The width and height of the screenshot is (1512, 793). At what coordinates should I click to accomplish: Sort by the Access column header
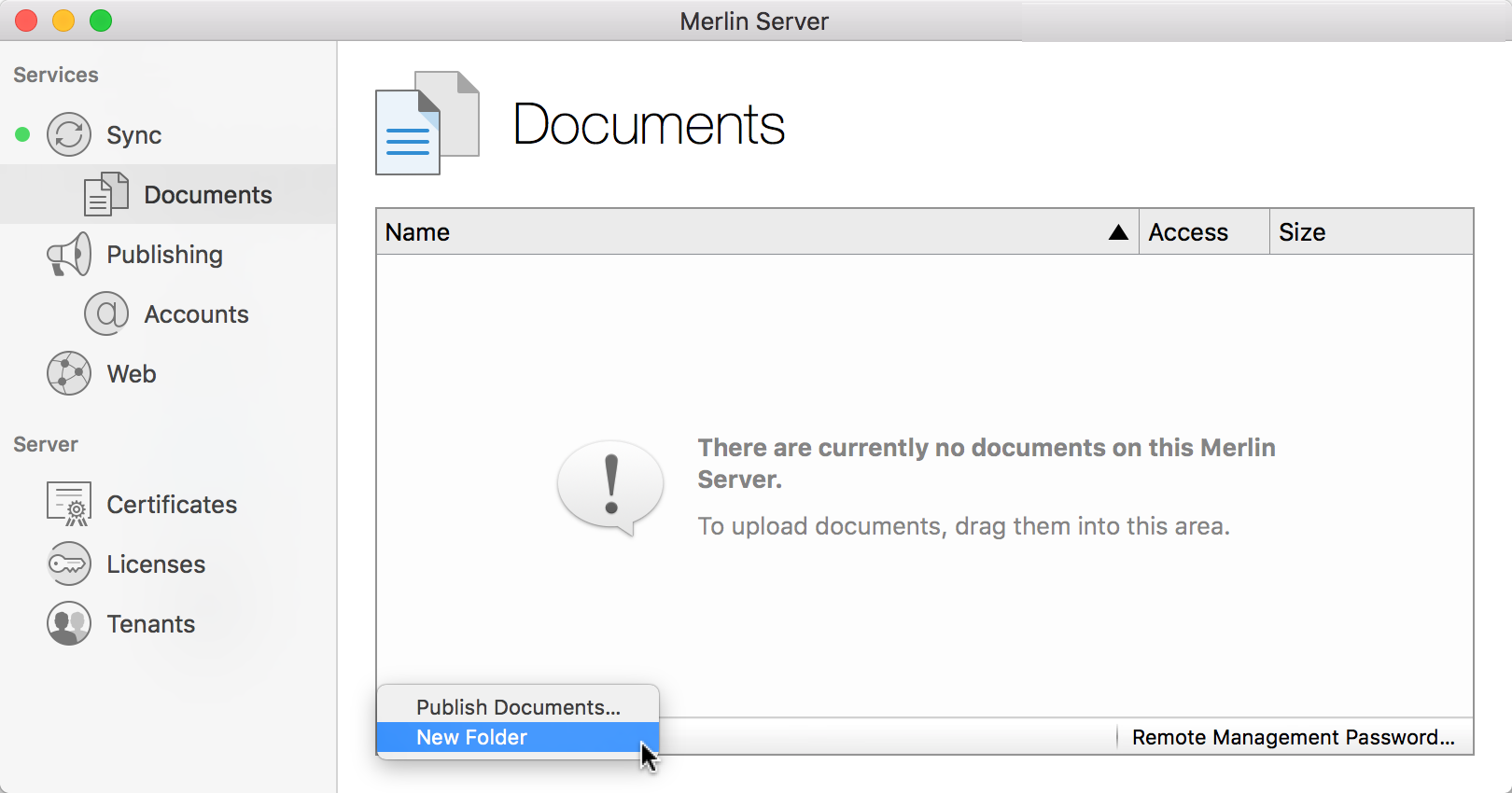pyautogui.click(x=1204, y=231)
